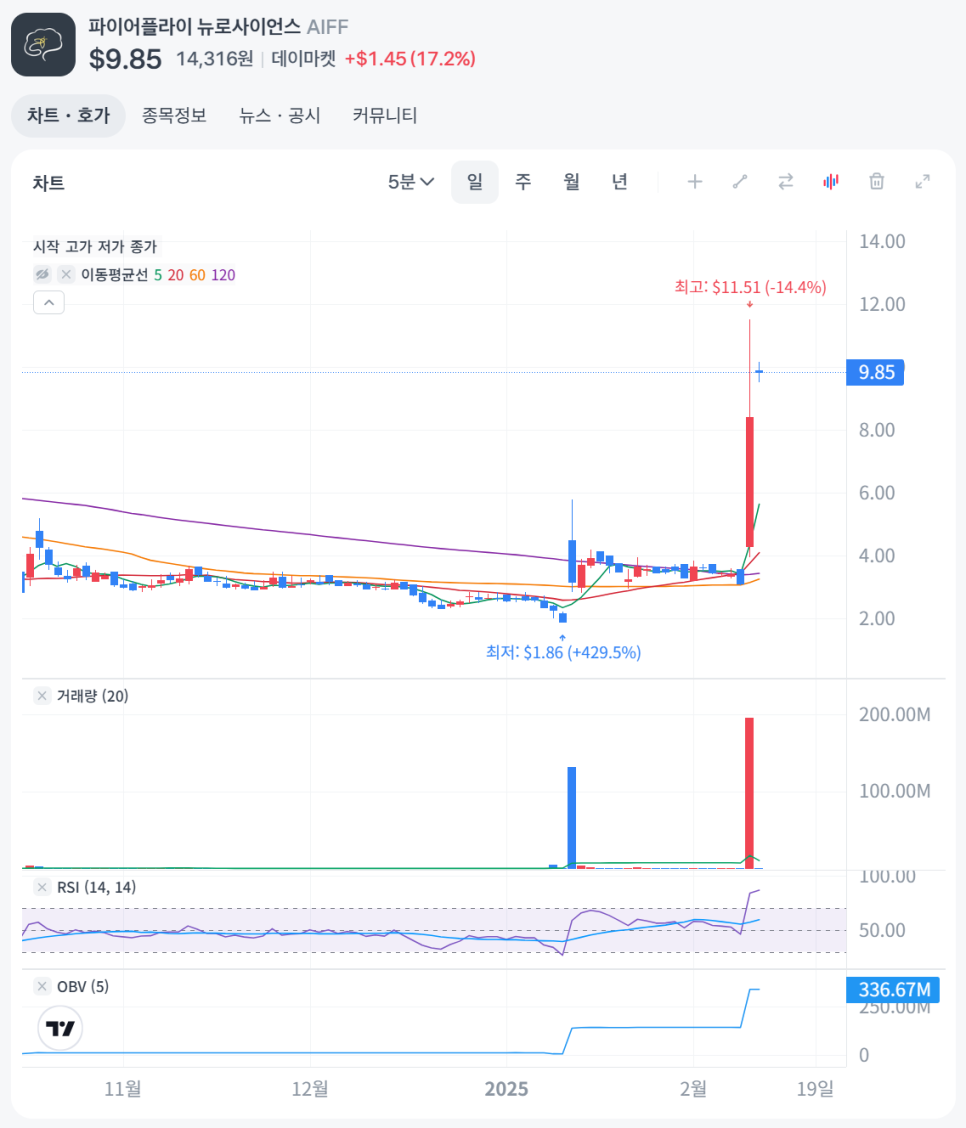
Task: Remove volume (20) indicator with X
Action: tap(42, 696)
